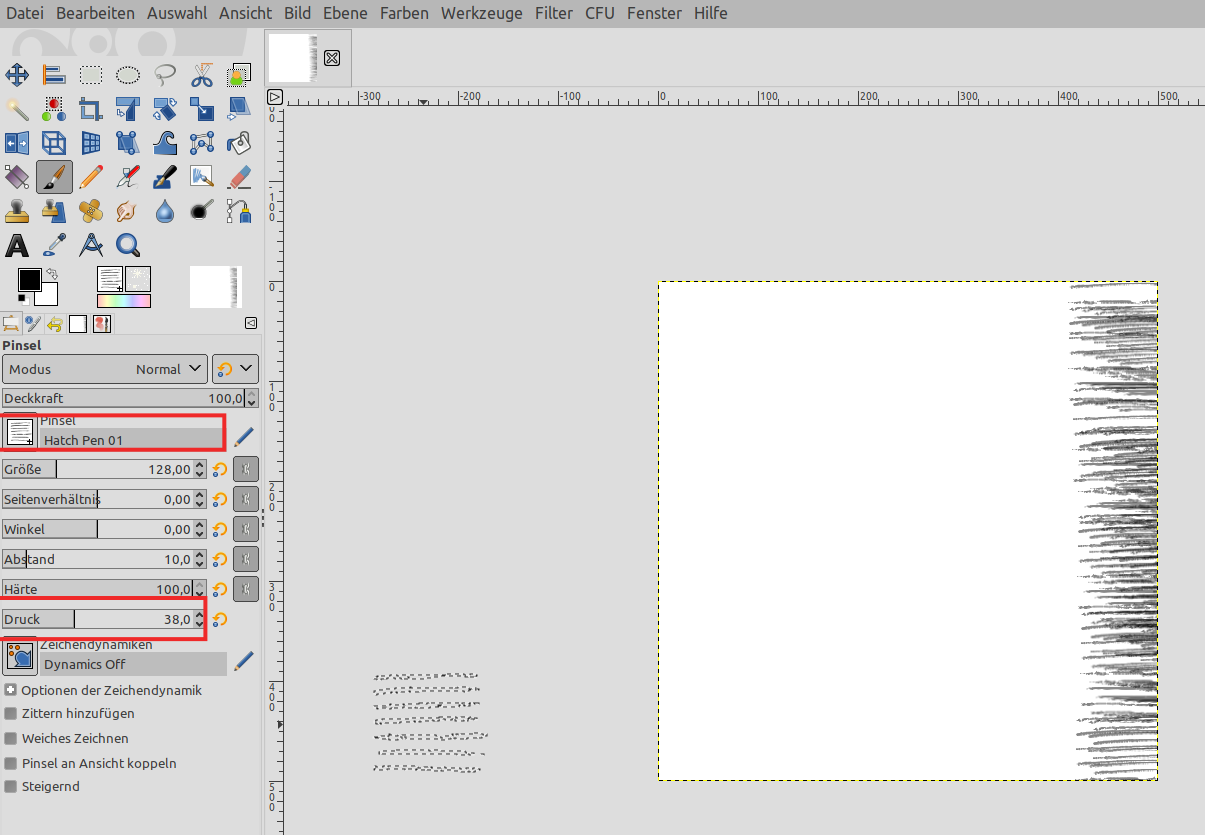The width and height of the screenshot is (1205, 835).
Task: Select the Eraser tool
Action: (x=239, y=177)
